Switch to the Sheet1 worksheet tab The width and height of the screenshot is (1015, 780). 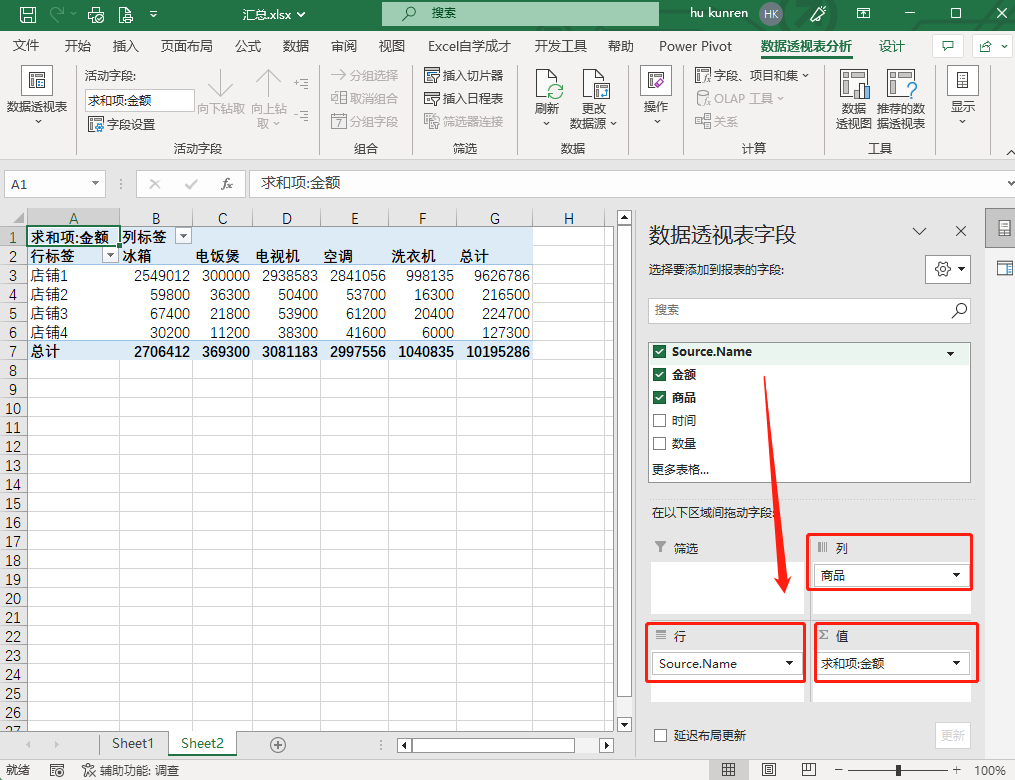pyautogui.click(x=133, y=744)
